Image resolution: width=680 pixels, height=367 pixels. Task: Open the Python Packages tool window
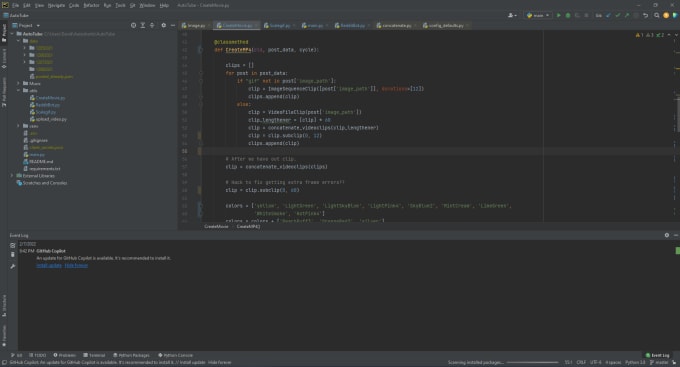pyautogui.click(x=131, y=355)
